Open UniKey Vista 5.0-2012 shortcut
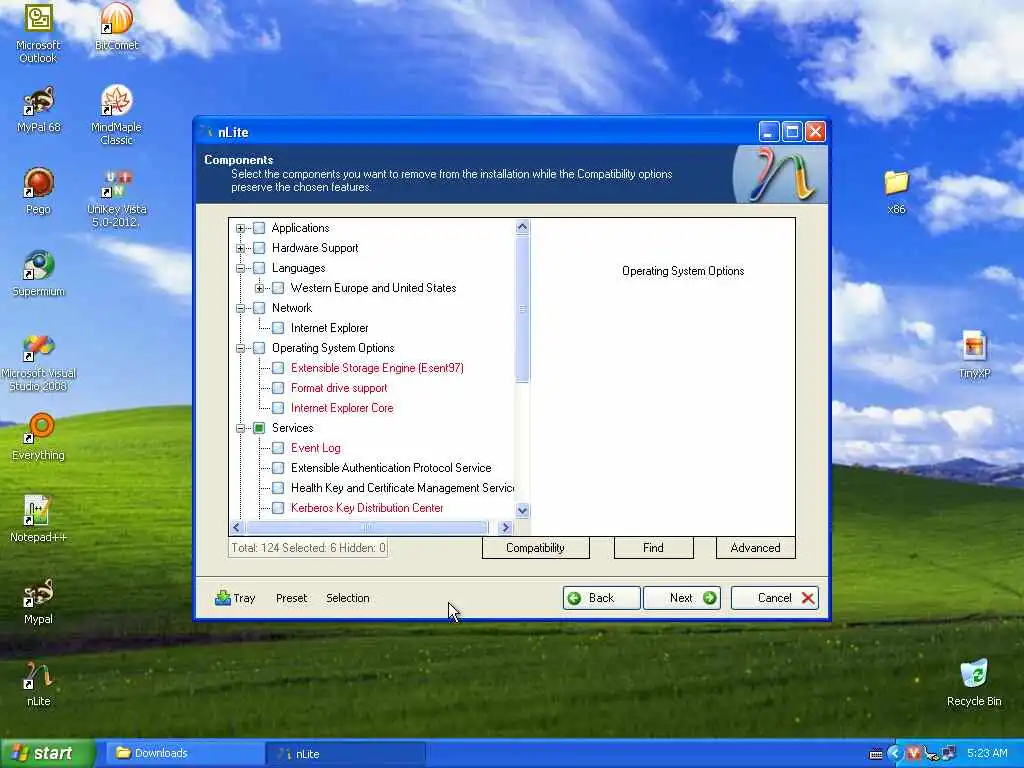The height and width of the screenshot is (768, 1024). [x=116, y=198]
